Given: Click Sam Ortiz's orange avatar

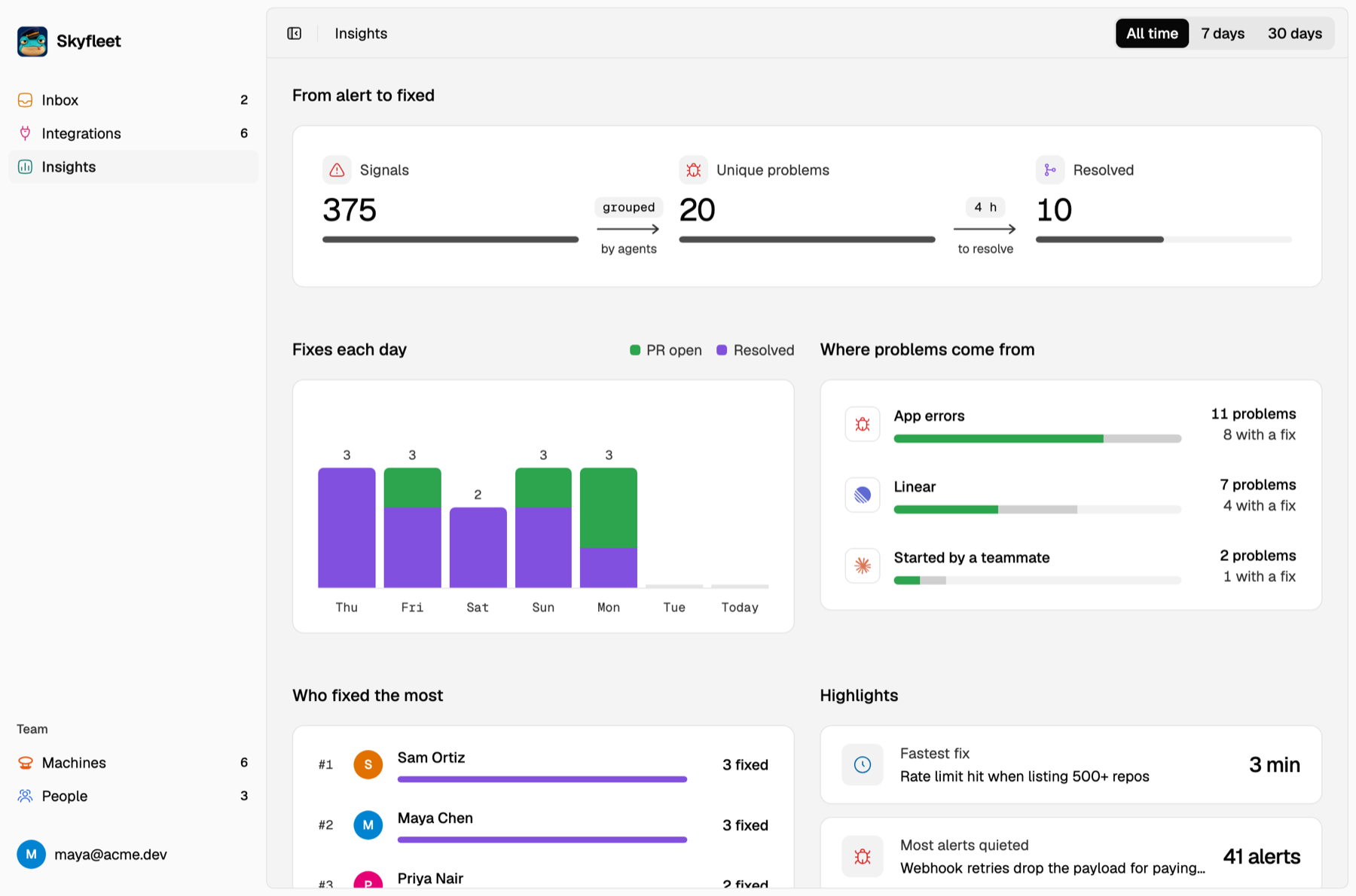Looking at the screenshot, I should [x=368, y=764].
